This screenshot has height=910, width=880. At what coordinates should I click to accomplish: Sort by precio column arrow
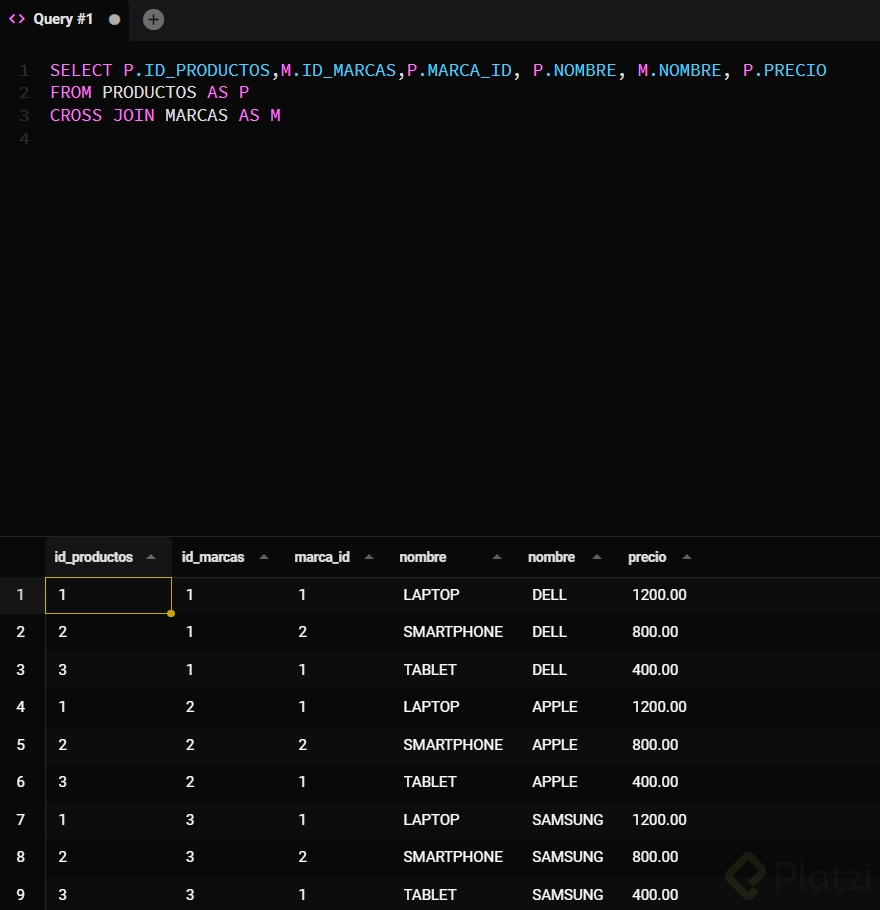click(687, 557)
